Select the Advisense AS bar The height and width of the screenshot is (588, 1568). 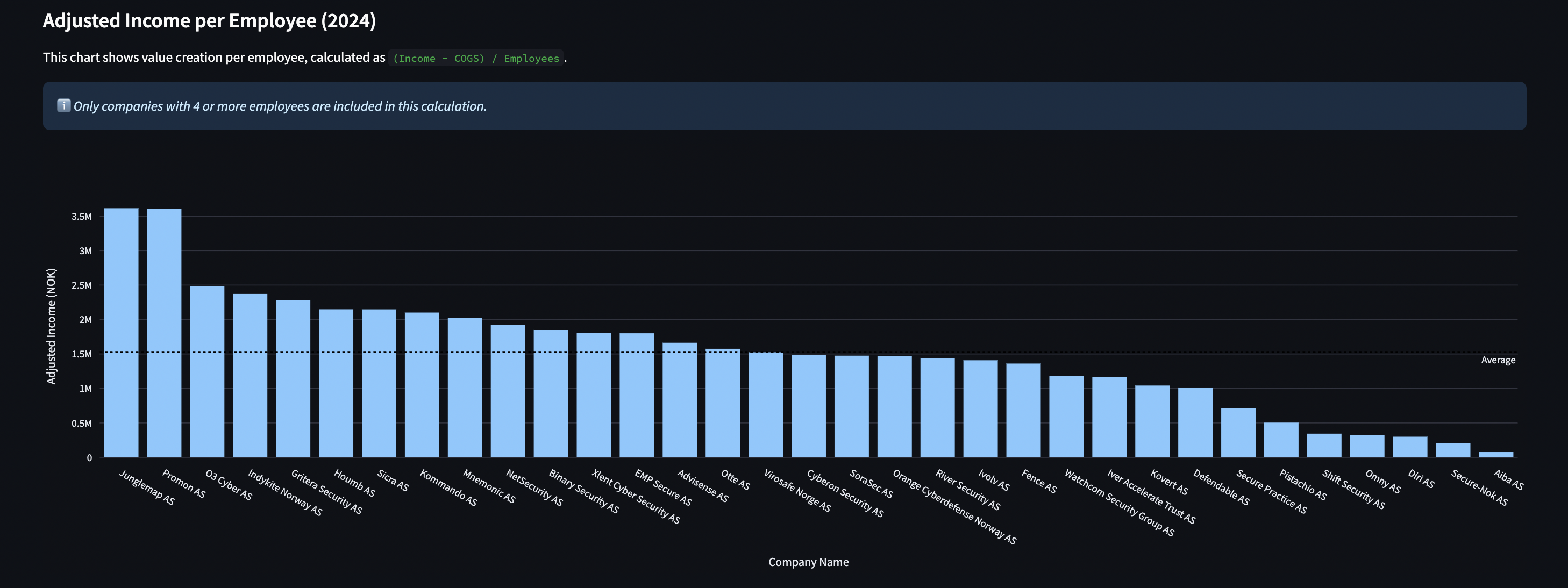(x=680, y=400)
